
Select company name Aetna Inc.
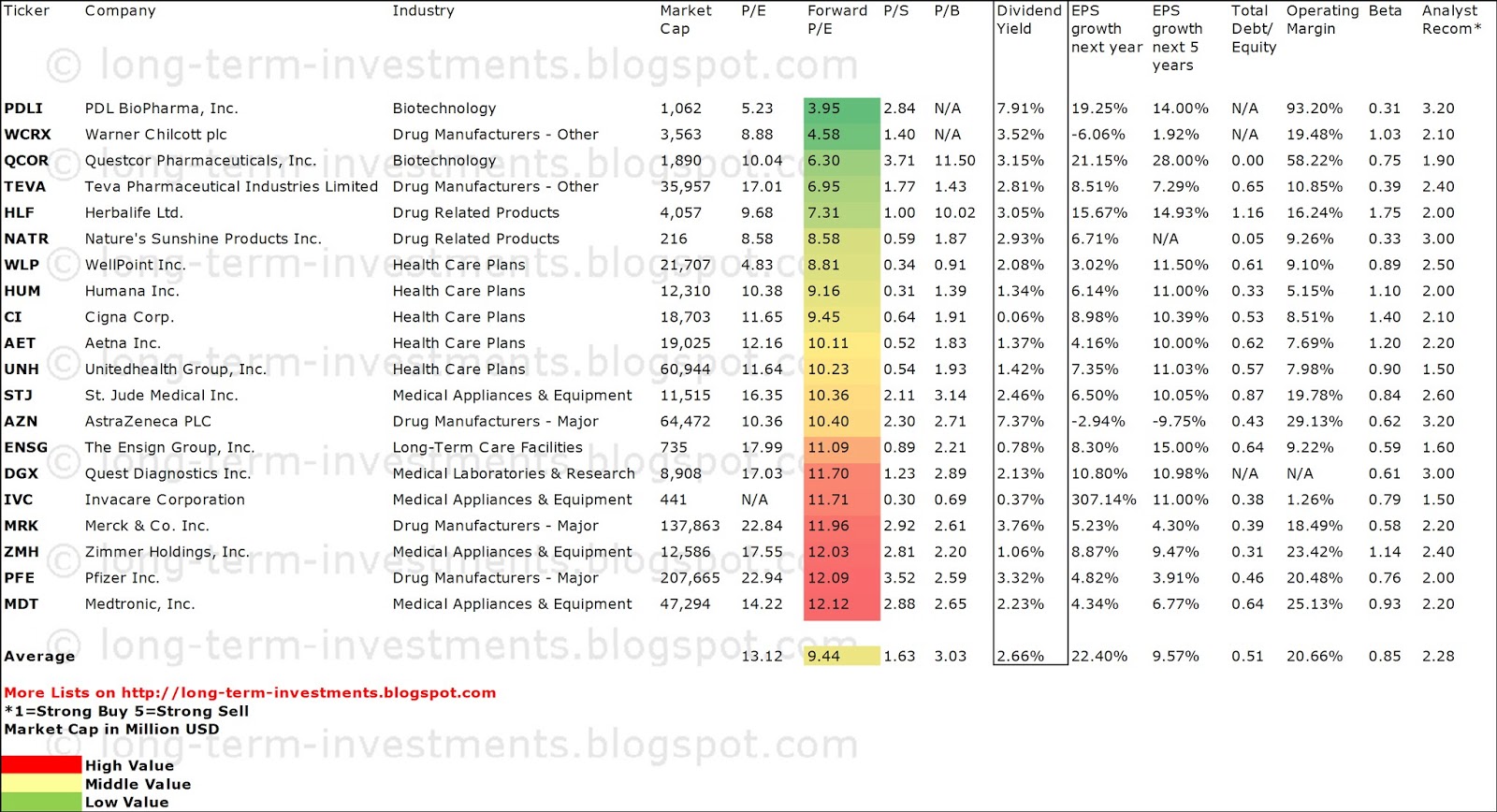pyautogui.click(x=123, y=344)
